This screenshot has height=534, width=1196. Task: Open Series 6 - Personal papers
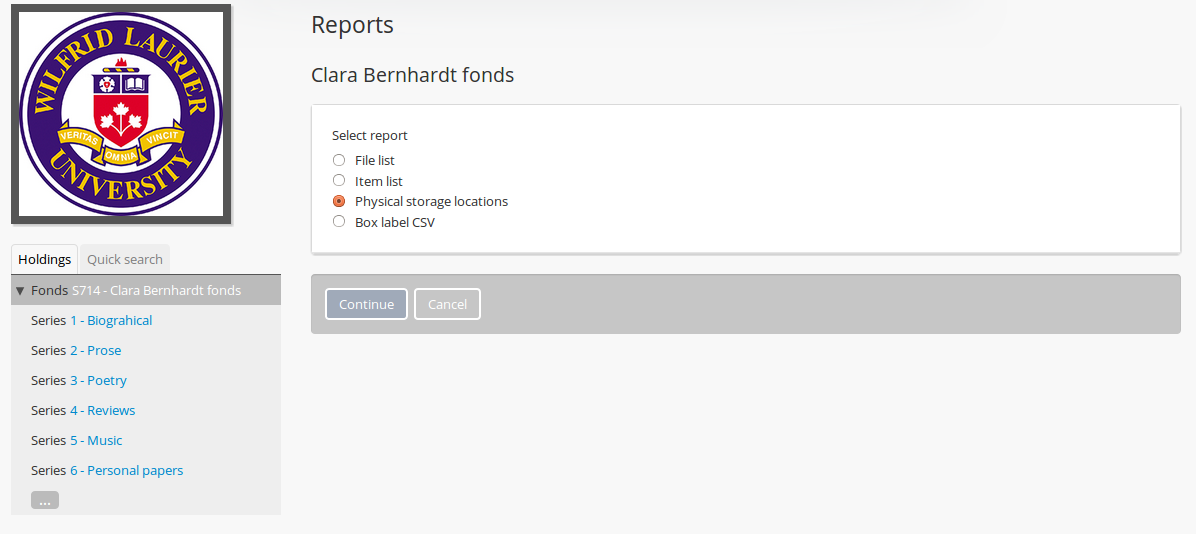126,471
